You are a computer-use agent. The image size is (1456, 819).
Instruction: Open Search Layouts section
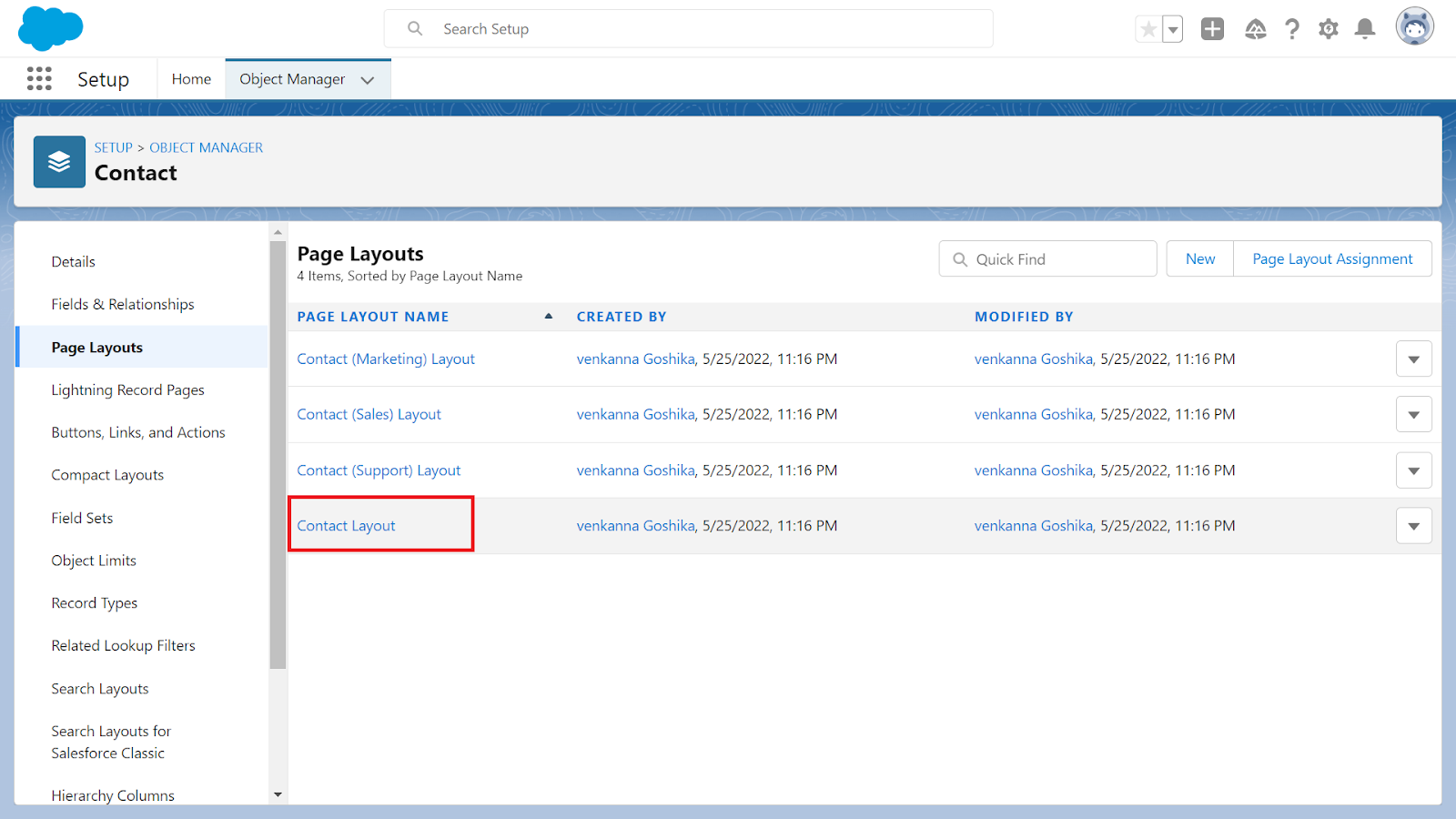(100, 689)
